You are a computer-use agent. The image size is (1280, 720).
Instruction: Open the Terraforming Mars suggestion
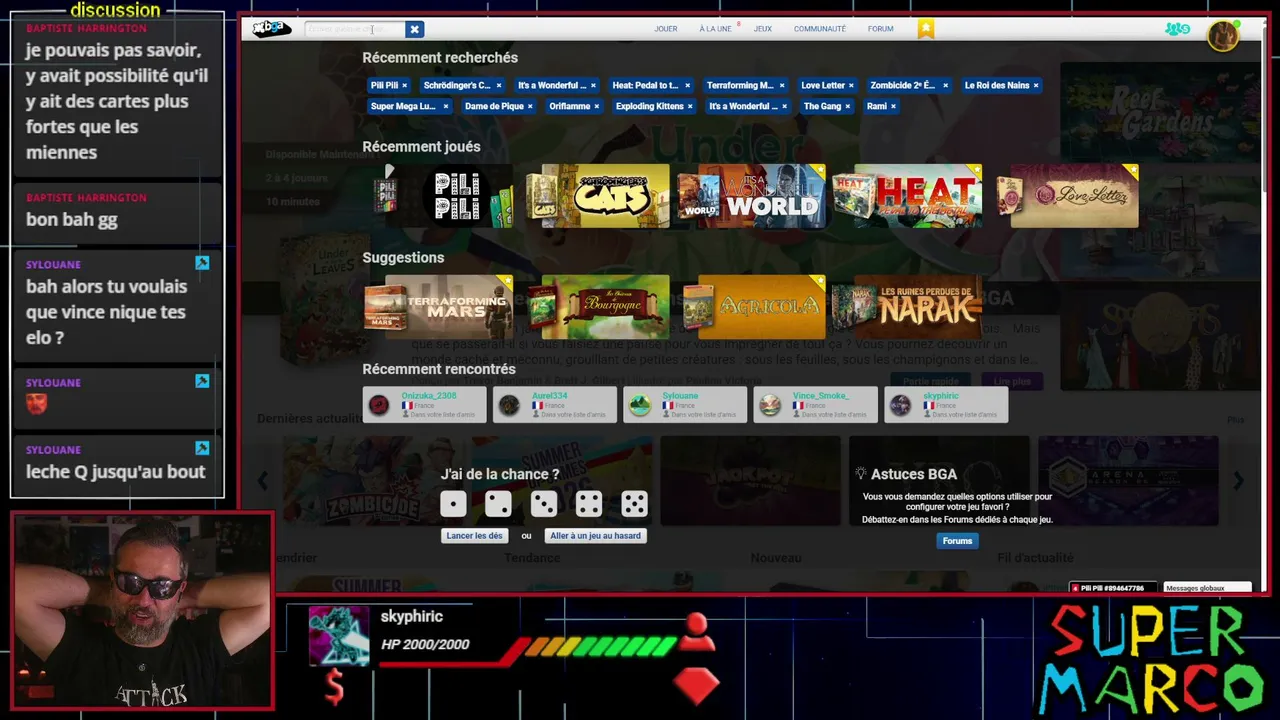click(438, 307)
